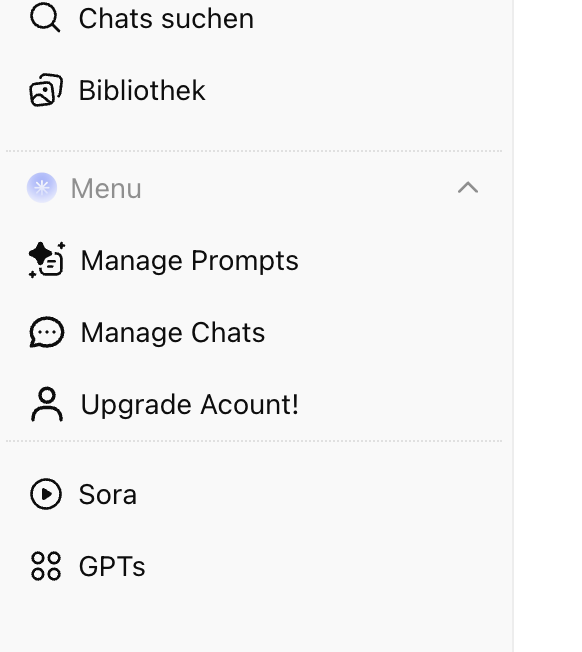This screenshot has height=652, width=582.
Task: Click the Manage Prompts sparkle icon
Action: coord(47,260)
